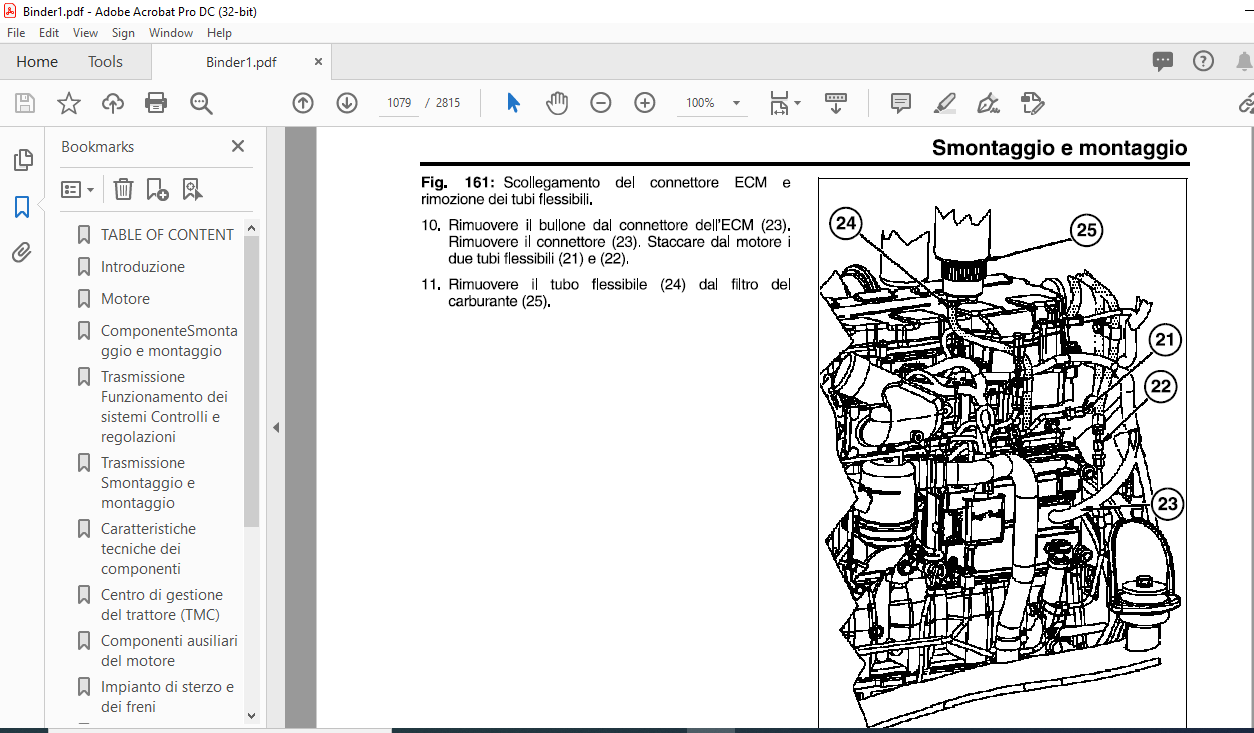Click the Fig. 161 engine diagram
The height and width of the screenshot is (733, 1254).
coord(1002,454)
